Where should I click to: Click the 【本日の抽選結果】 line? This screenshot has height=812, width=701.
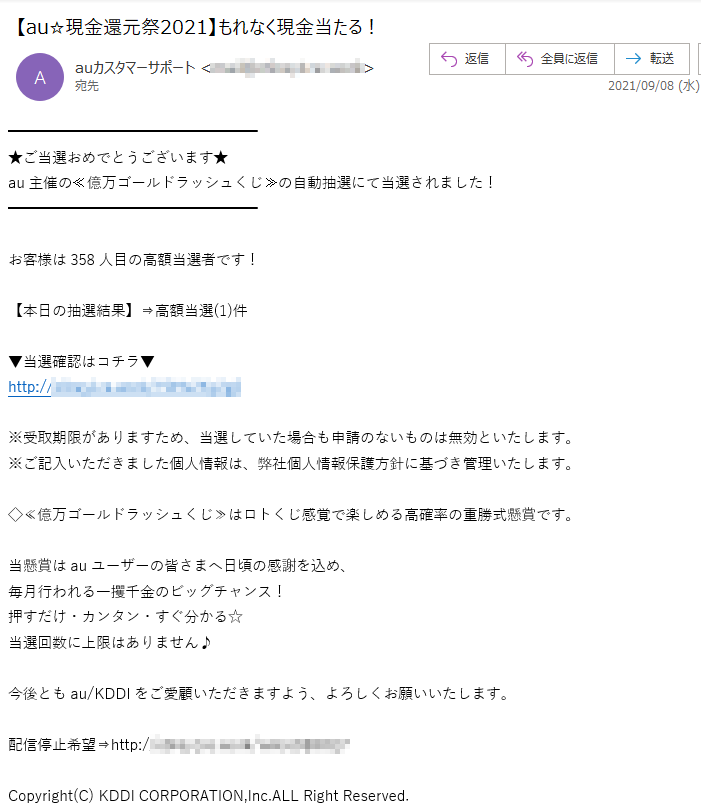128,310
